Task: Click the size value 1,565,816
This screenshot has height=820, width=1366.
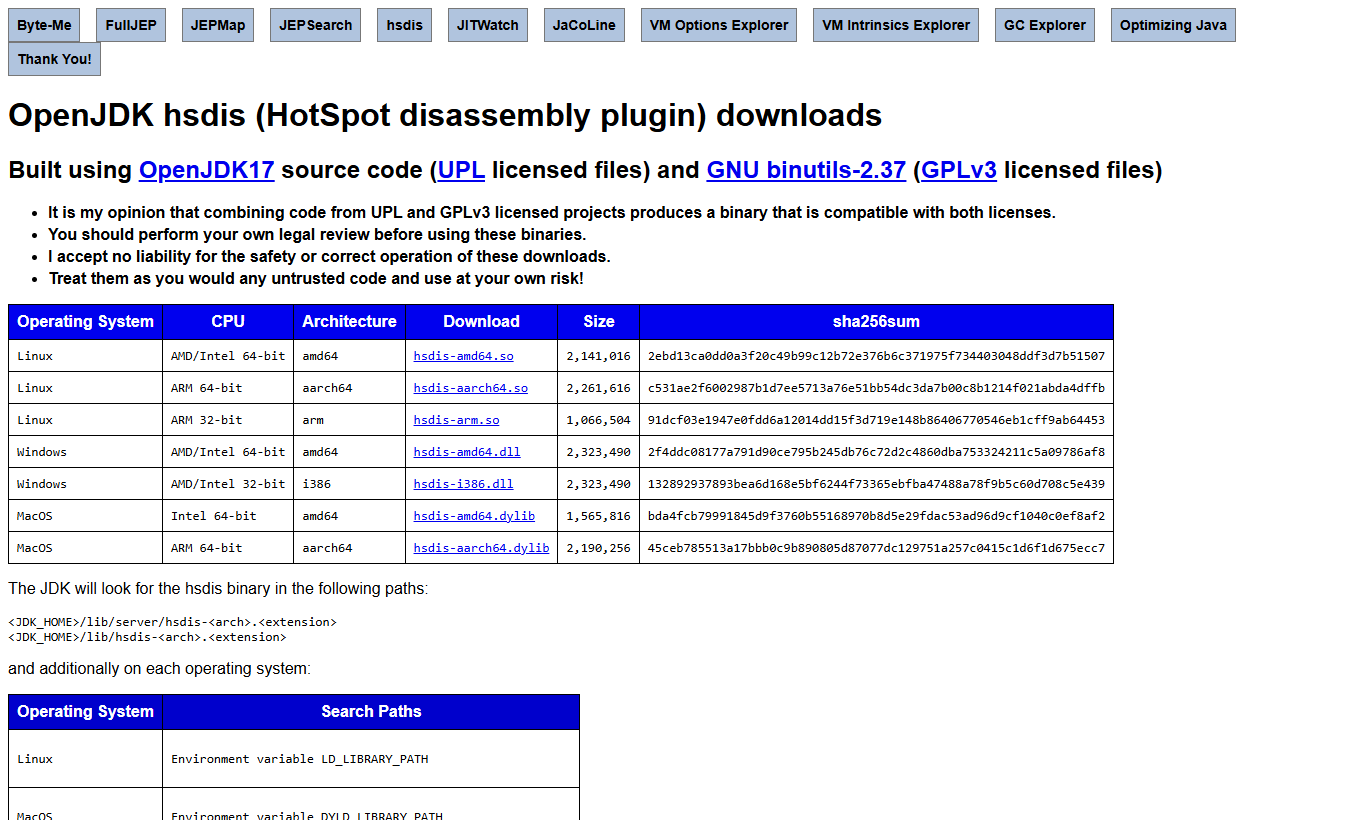Action: (x=598, y=516)
